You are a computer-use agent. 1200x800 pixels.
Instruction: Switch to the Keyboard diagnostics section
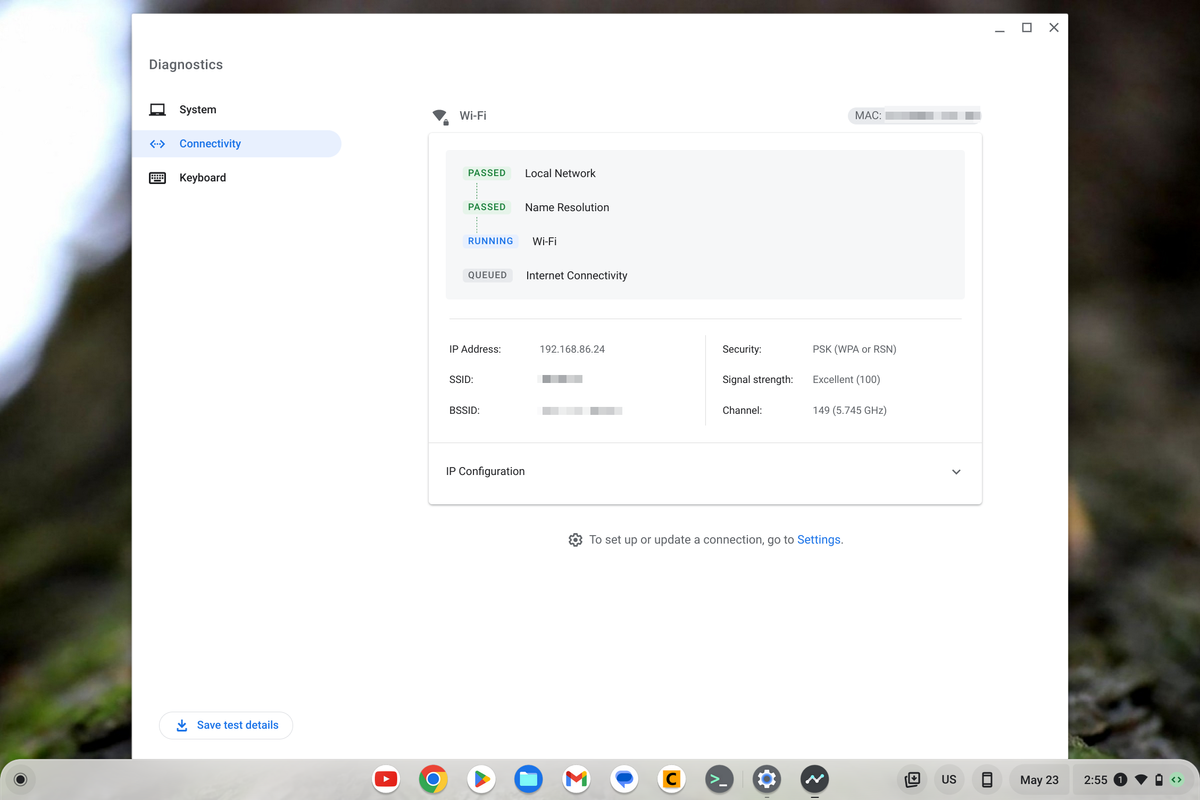point(202,177)
